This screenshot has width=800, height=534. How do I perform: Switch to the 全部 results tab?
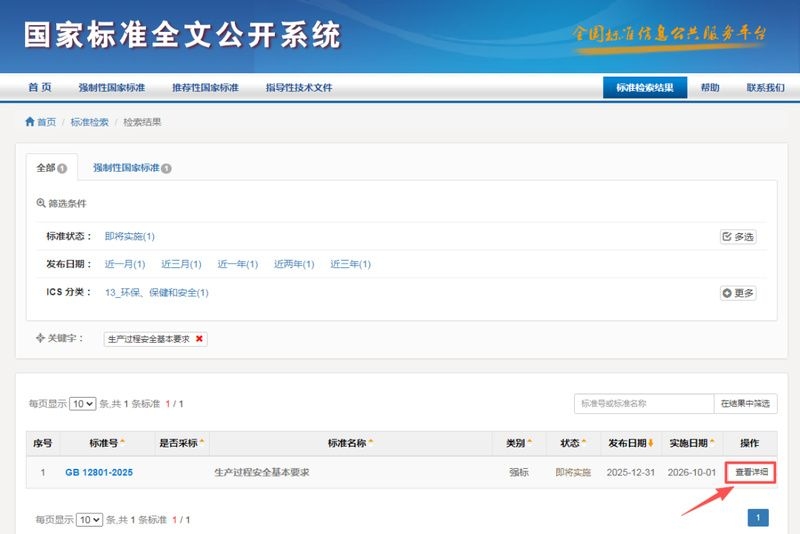tap(52, 167)
